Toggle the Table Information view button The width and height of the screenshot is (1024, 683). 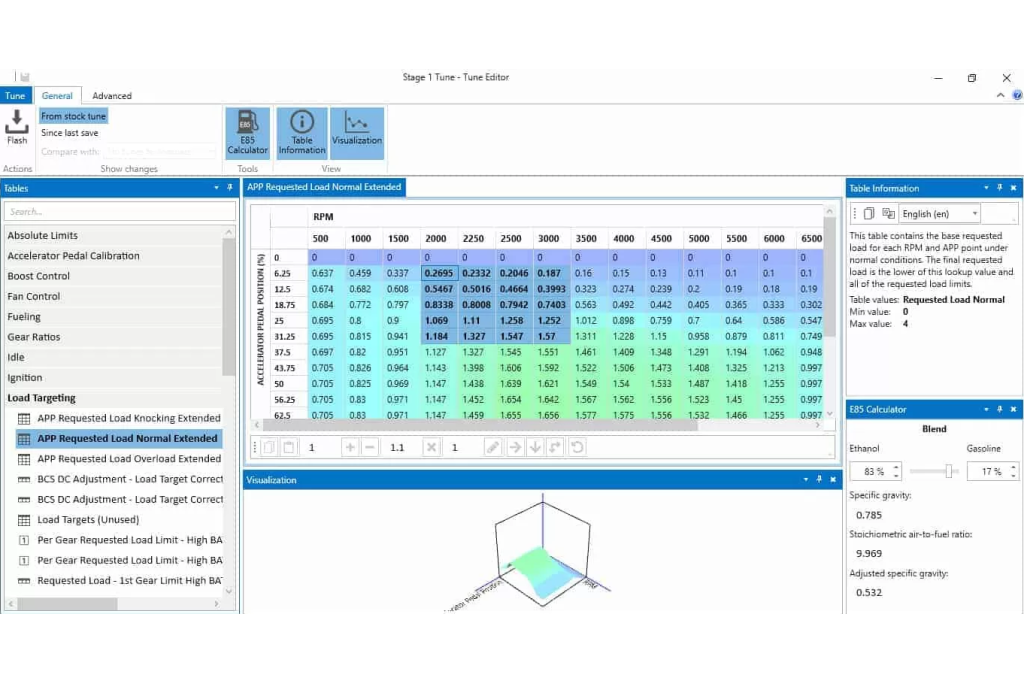(x=302, y=132)
